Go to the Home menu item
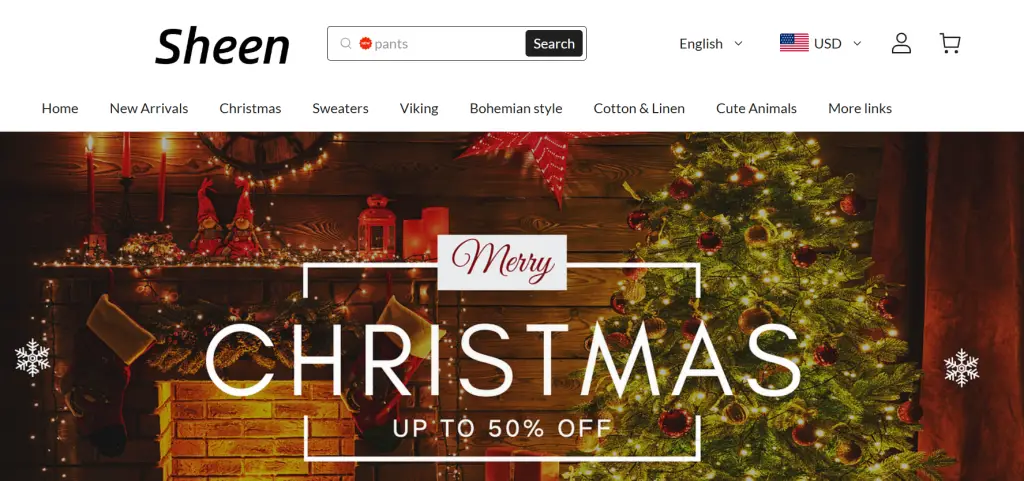The image size is (1024, 481). [x=60, y=108]
